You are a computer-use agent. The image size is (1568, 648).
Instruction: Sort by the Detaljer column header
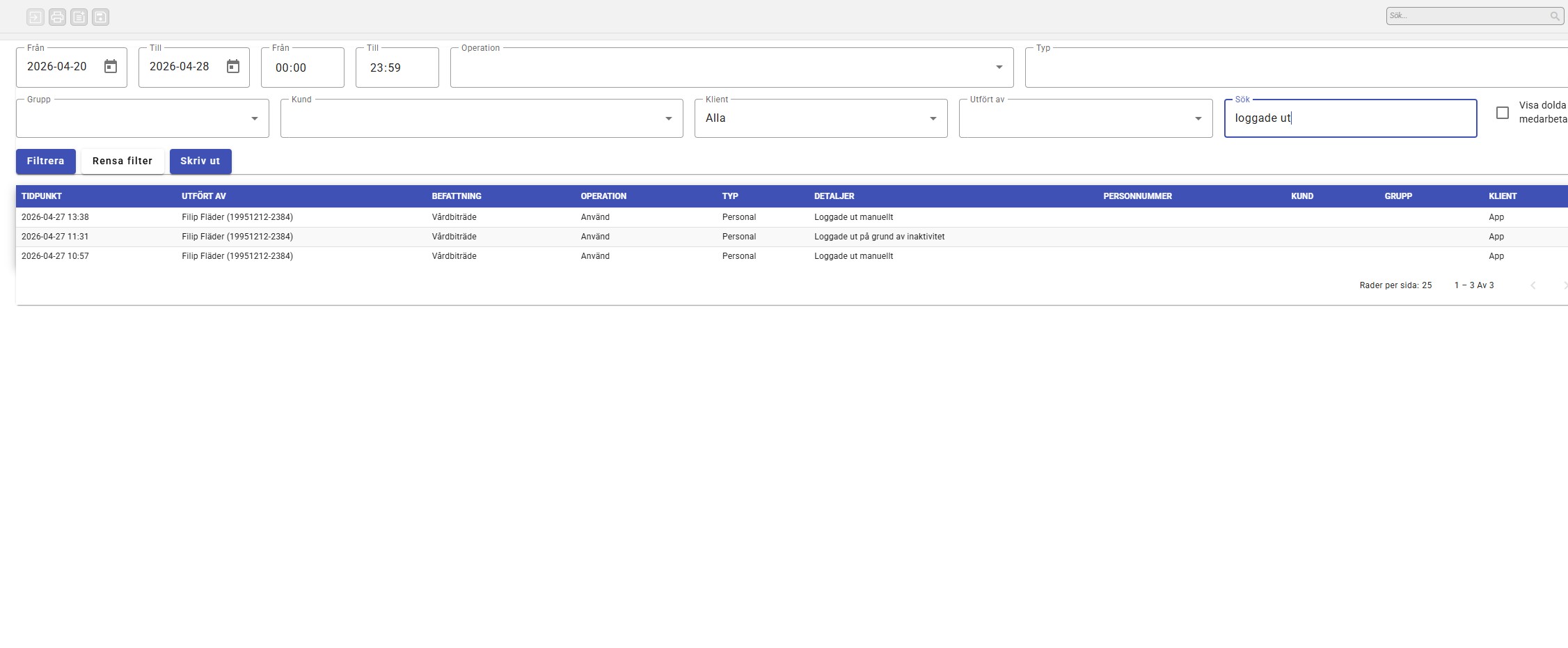[834, 196]
